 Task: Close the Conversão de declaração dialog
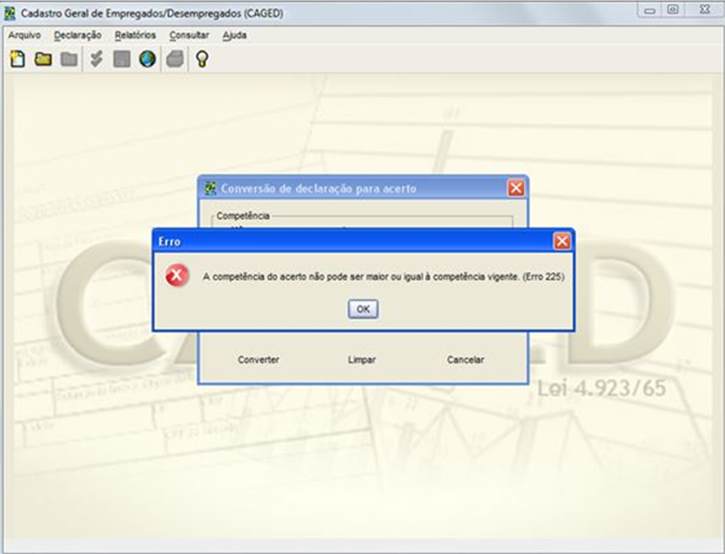tap(516, 188)
